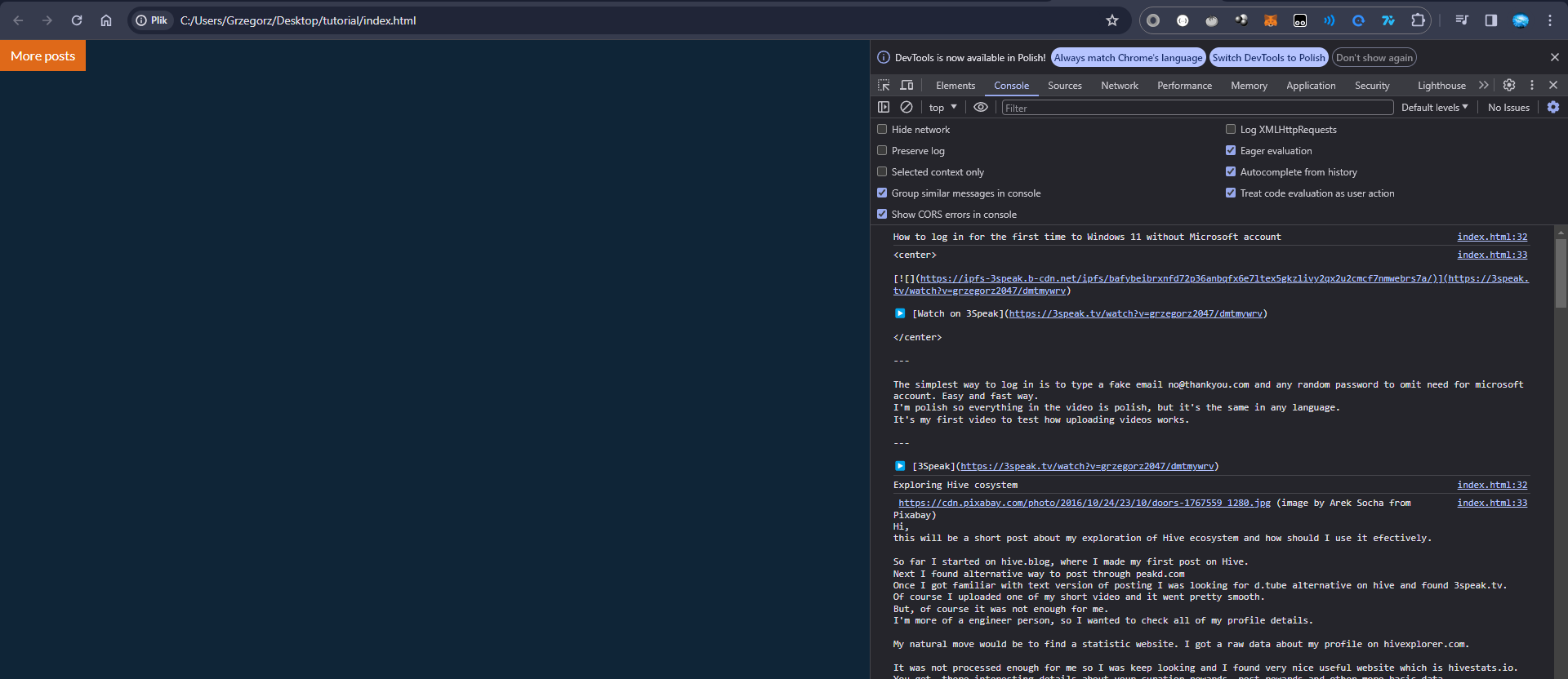Screen dimensions: 1568x679
Task: Switch to the Performance tab
Action: (1184, 85)
